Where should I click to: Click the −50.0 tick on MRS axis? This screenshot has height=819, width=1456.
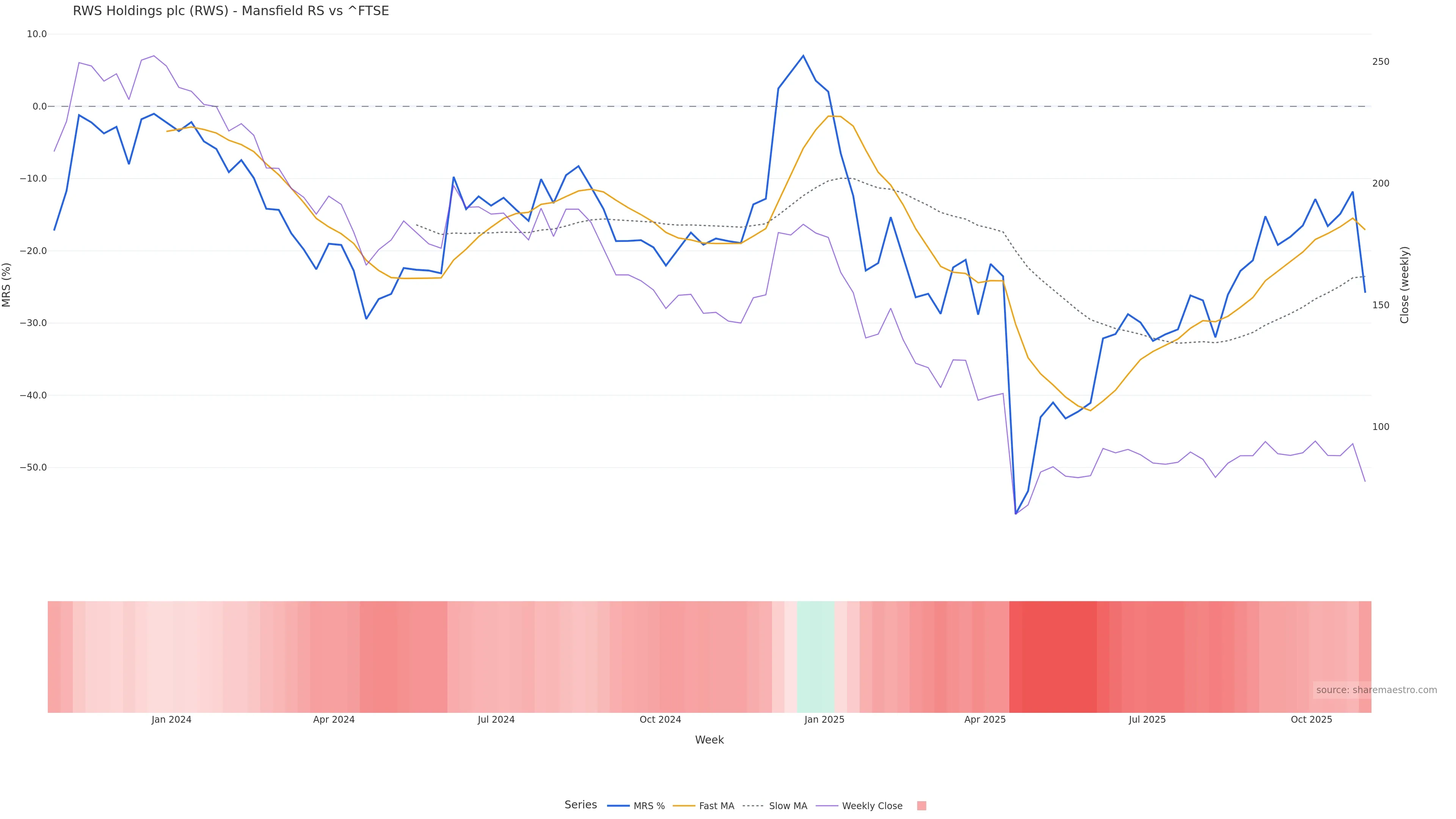point(33,468)
